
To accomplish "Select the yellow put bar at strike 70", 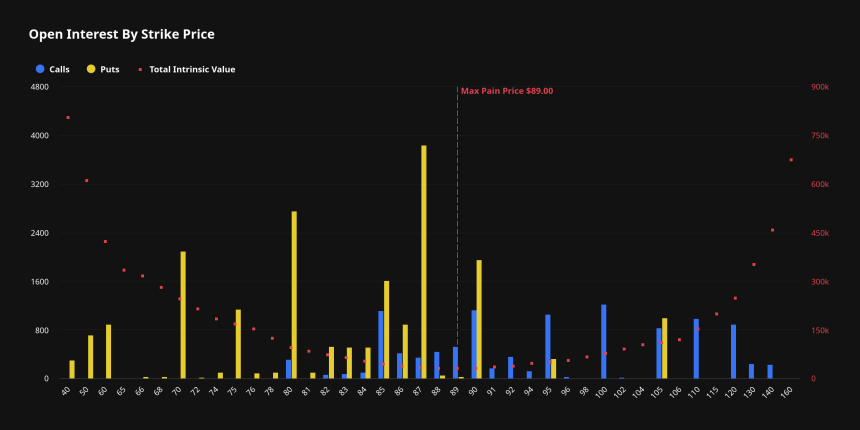I will click(x=183, y=315).
